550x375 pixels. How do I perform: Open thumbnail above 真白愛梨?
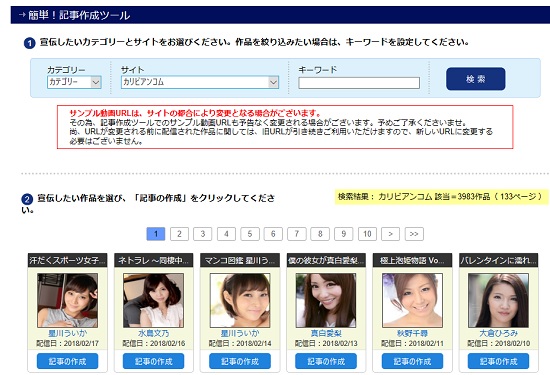(326, 300)
